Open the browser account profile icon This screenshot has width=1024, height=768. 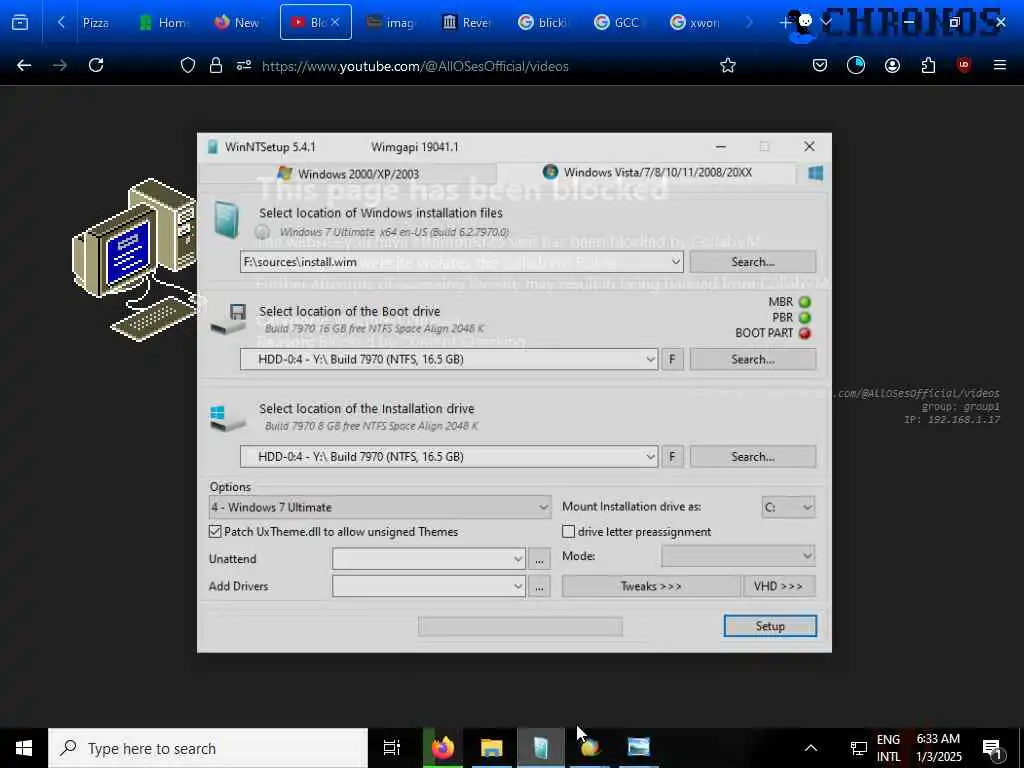892,65
